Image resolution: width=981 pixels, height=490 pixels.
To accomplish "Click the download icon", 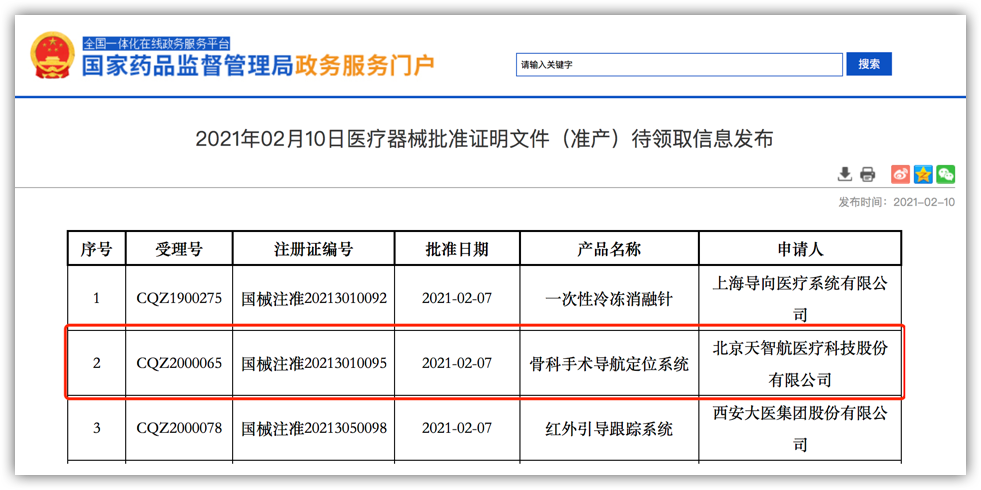I will pyautogui.click(x=845, y=174).
